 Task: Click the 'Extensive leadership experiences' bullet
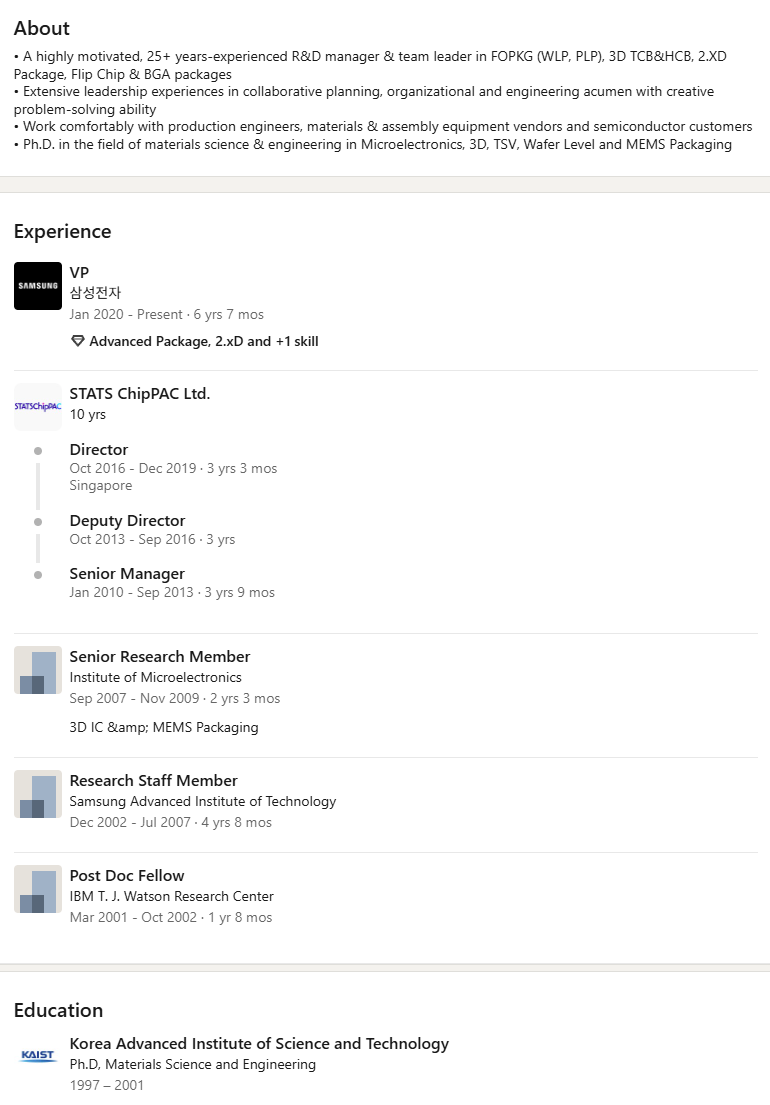[364, 100]
